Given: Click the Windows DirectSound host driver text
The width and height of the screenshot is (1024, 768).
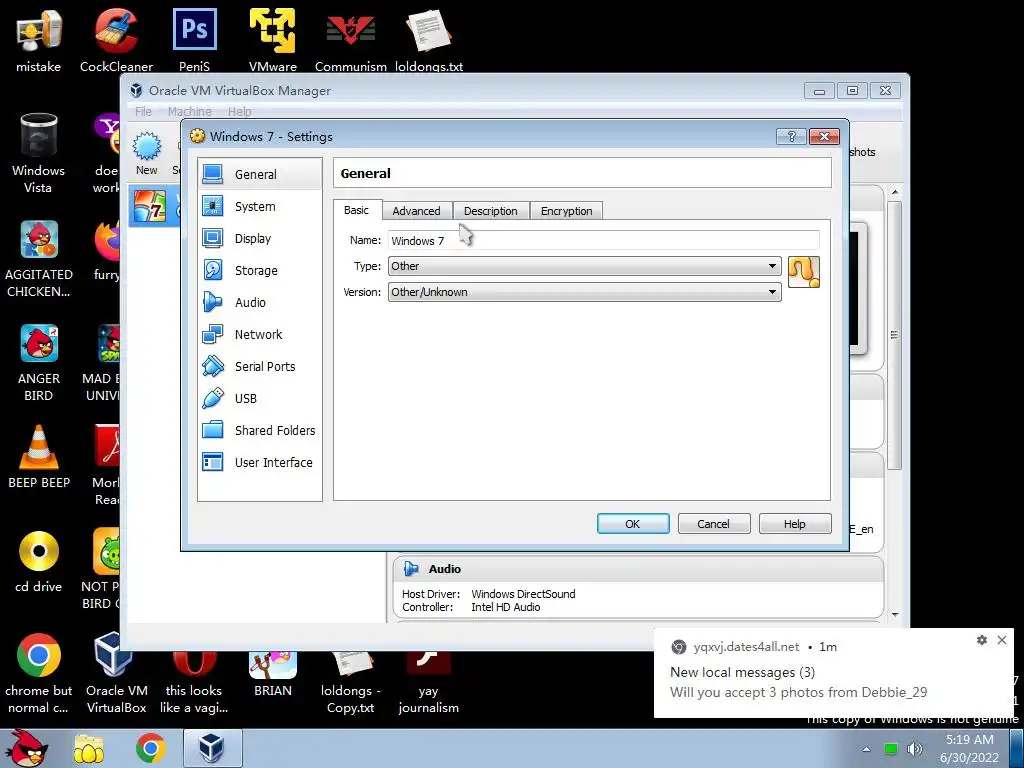Looking at the screenshot, I should 523,594.
